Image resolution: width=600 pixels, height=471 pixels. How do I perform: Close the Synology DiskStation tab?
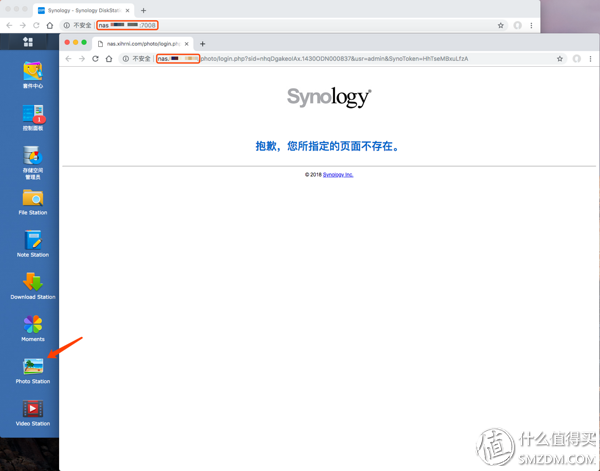coord(127,10)
